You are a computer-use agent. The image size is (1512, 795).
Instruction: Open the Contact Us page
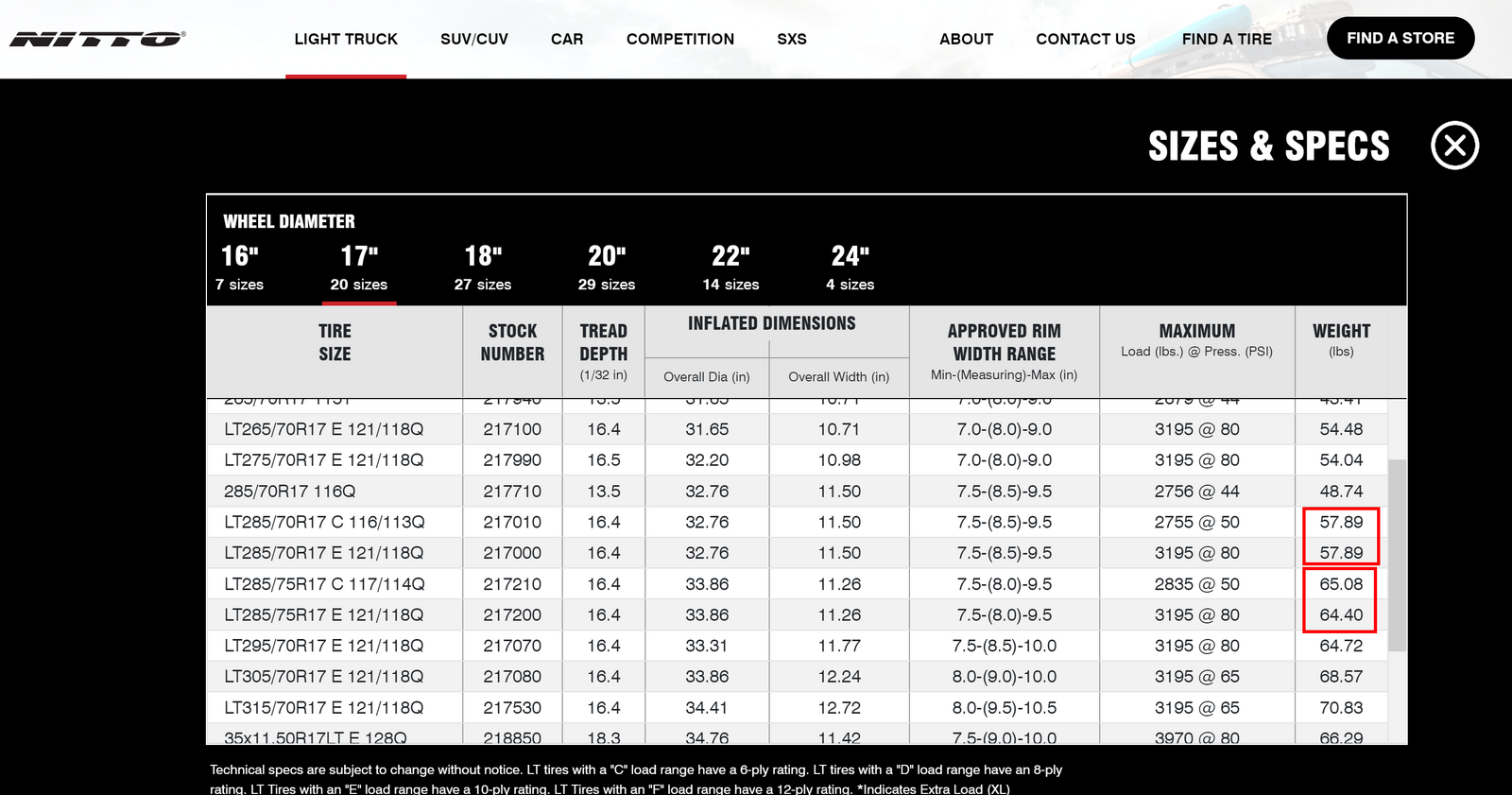(1086, 39)
